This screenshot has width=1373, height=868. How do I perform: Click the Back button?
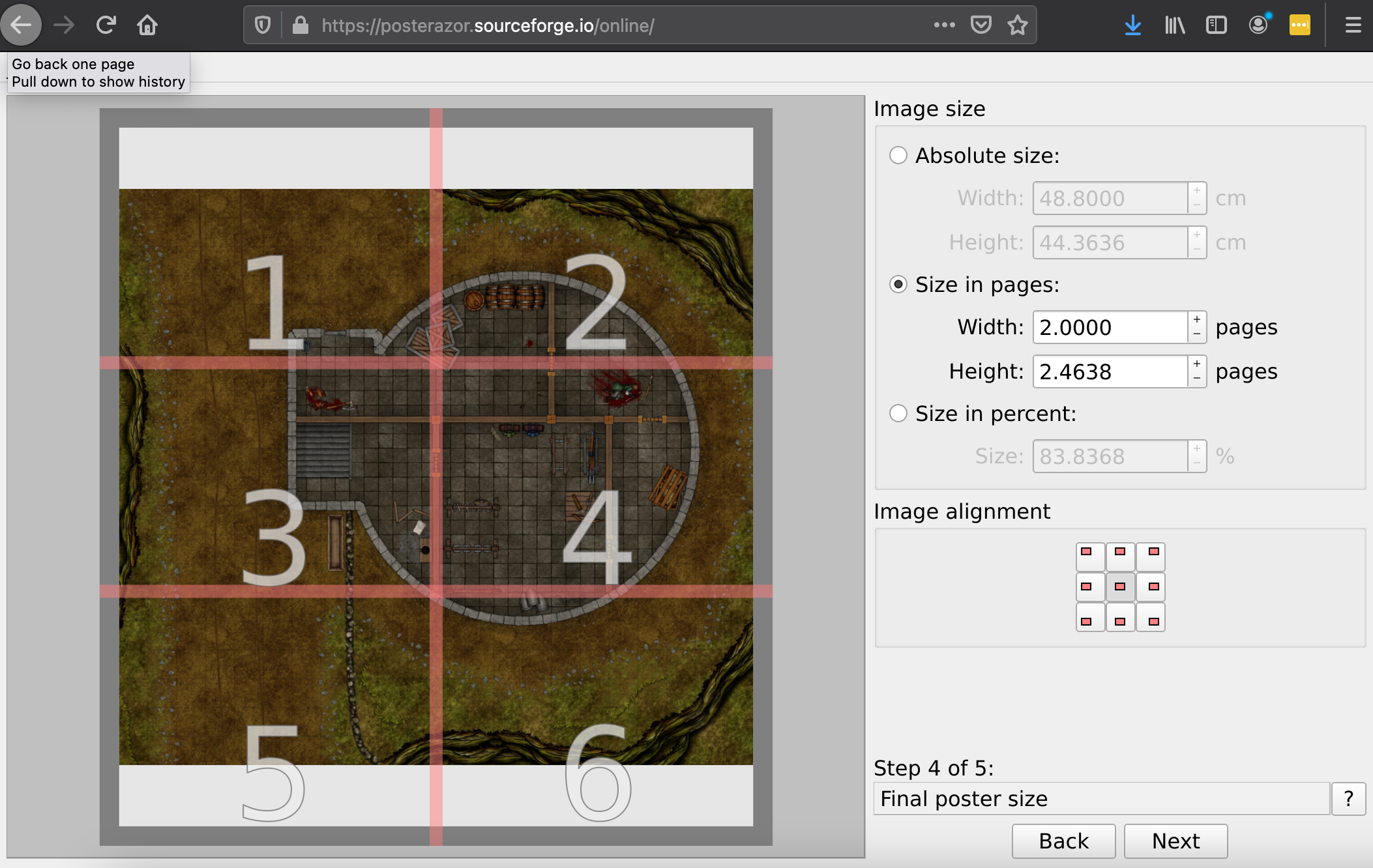[1063, 841]
